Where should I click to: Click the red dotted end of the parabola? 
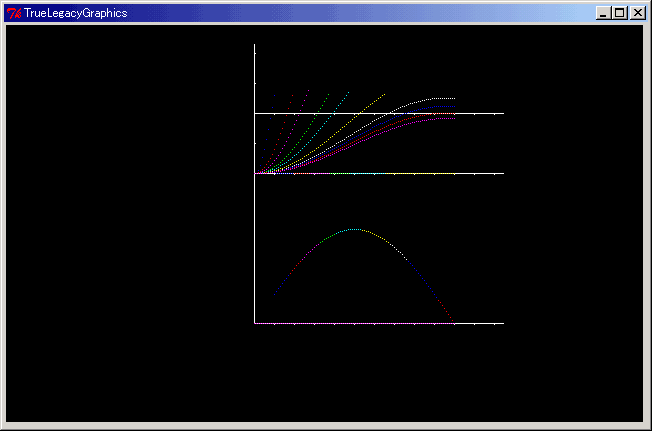(453, 322)
